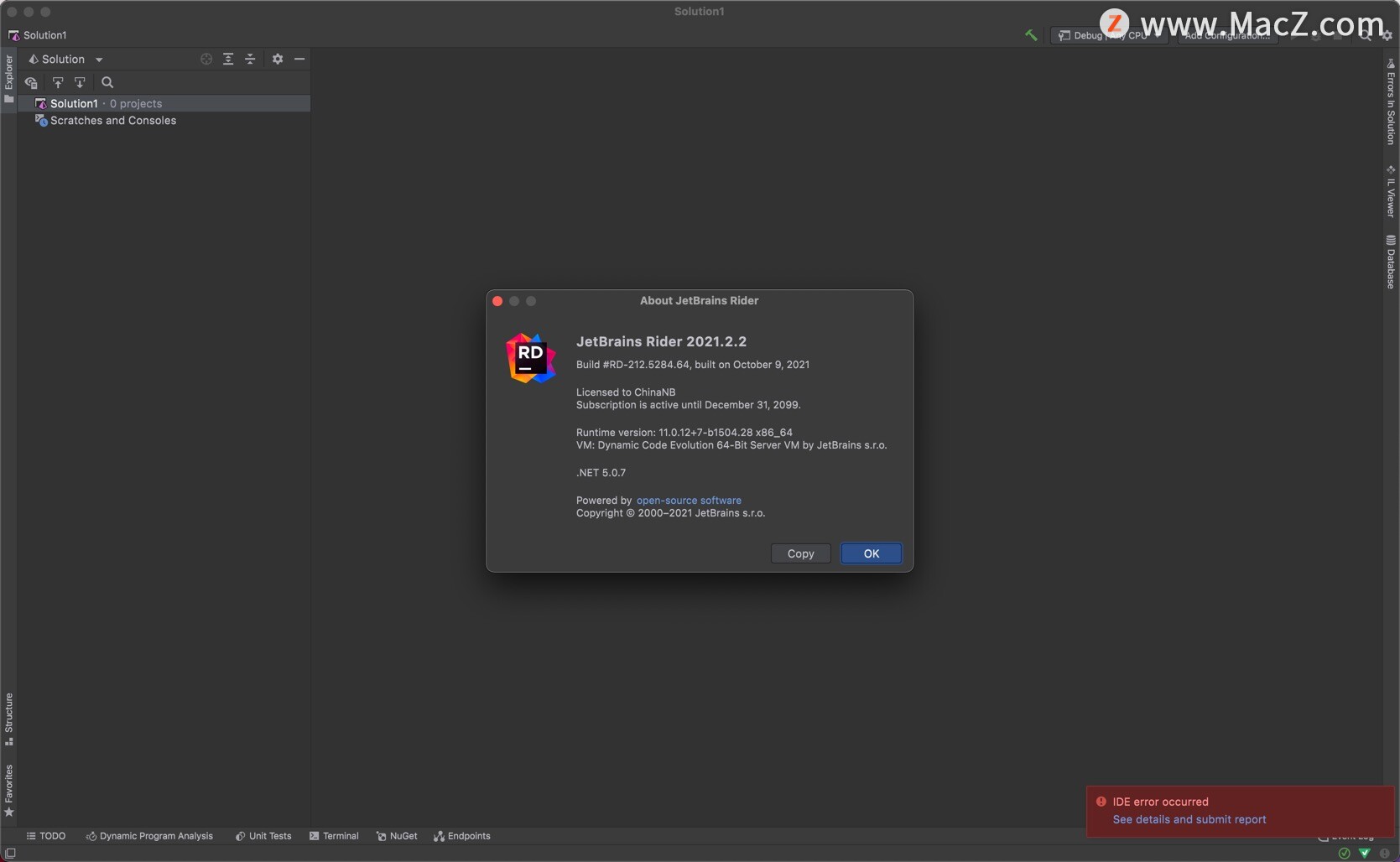The image size is (1400, 862).
Task: Click the Scratches and Consoles icon
Action: click(40, 121)
